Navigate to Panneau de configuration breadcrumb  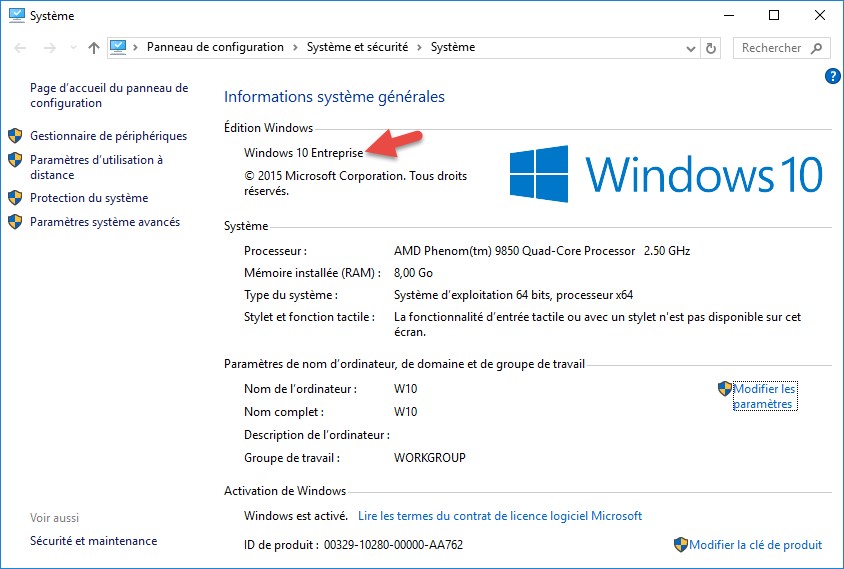[215, 47]
